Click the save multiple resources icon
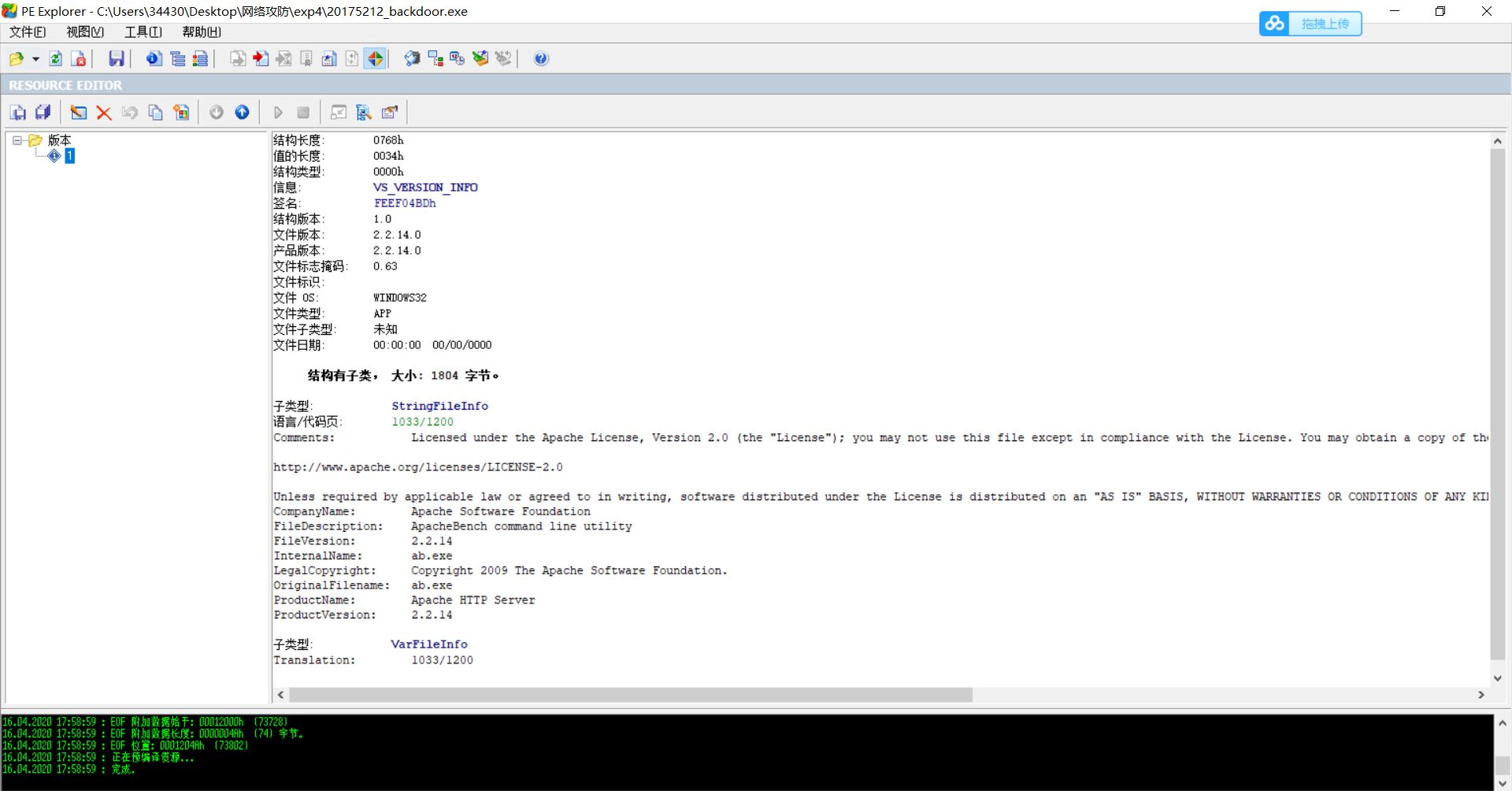The width and height of the screenshot is (1512, 791). tap(43, 113)
